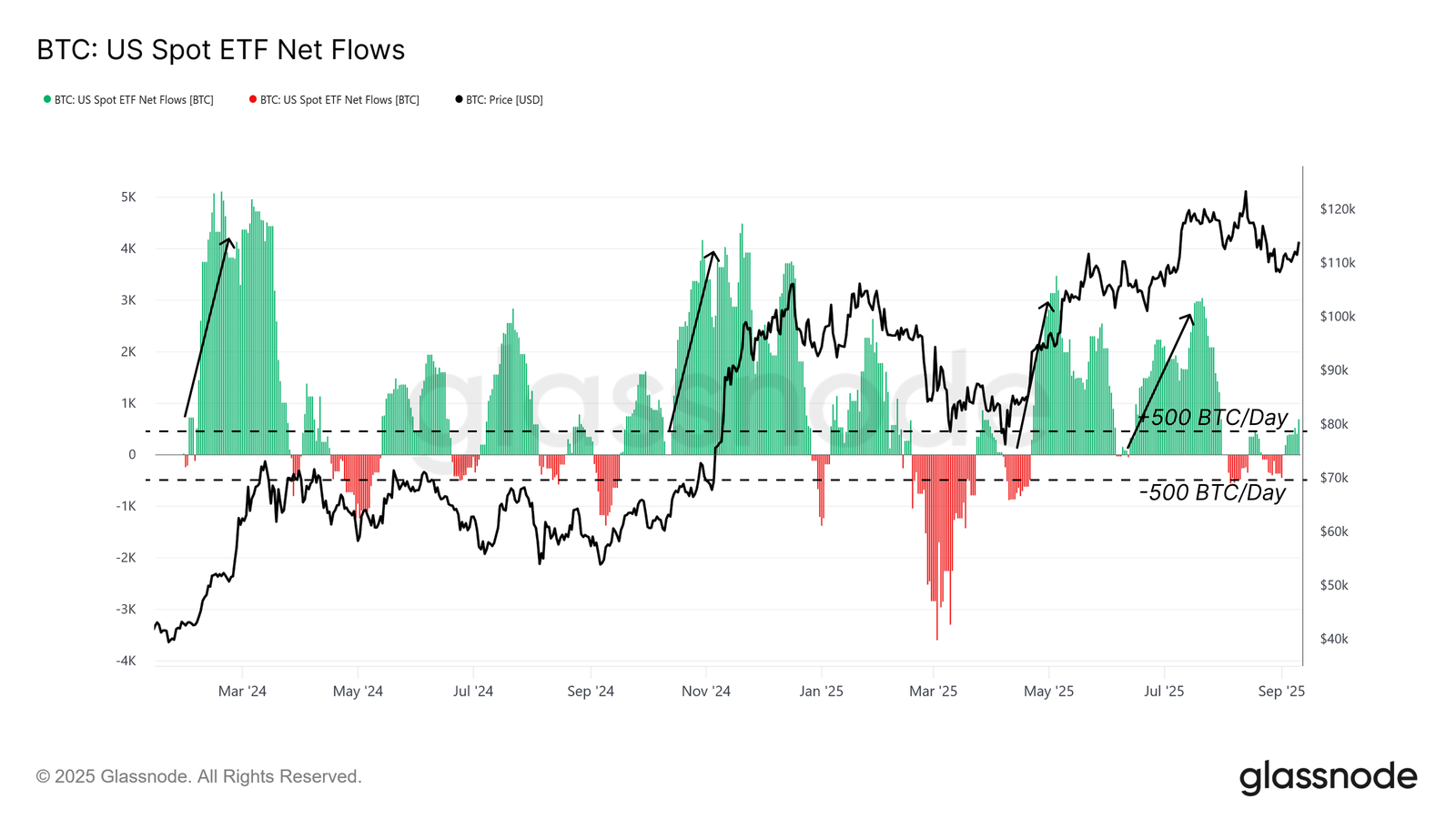Select the Nov '24 x-axis label
The width and height of the screenshot is (1456, 819).
tap(706, 691)
